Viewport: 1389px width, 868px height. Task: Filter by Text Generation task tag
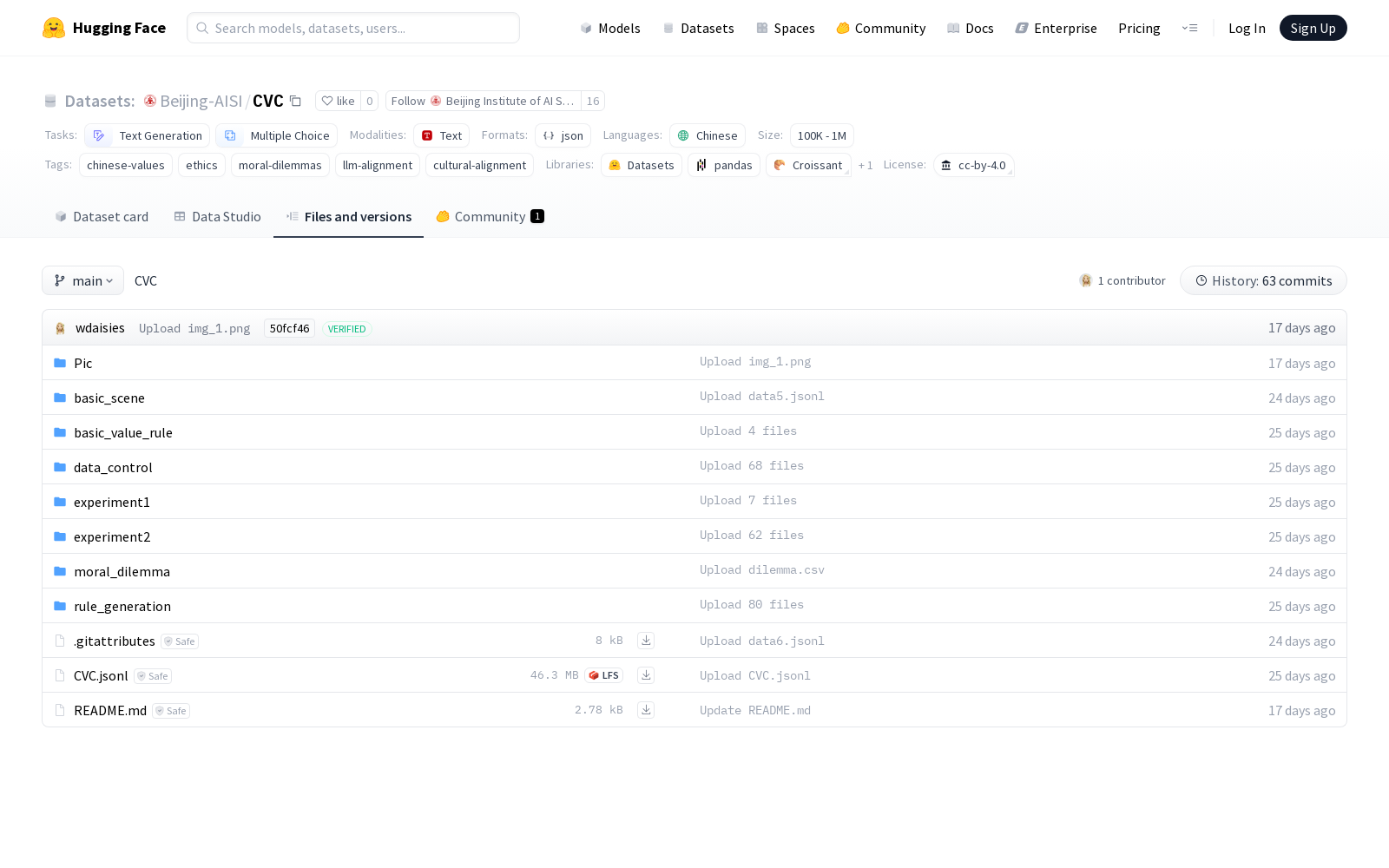[148, 135]
